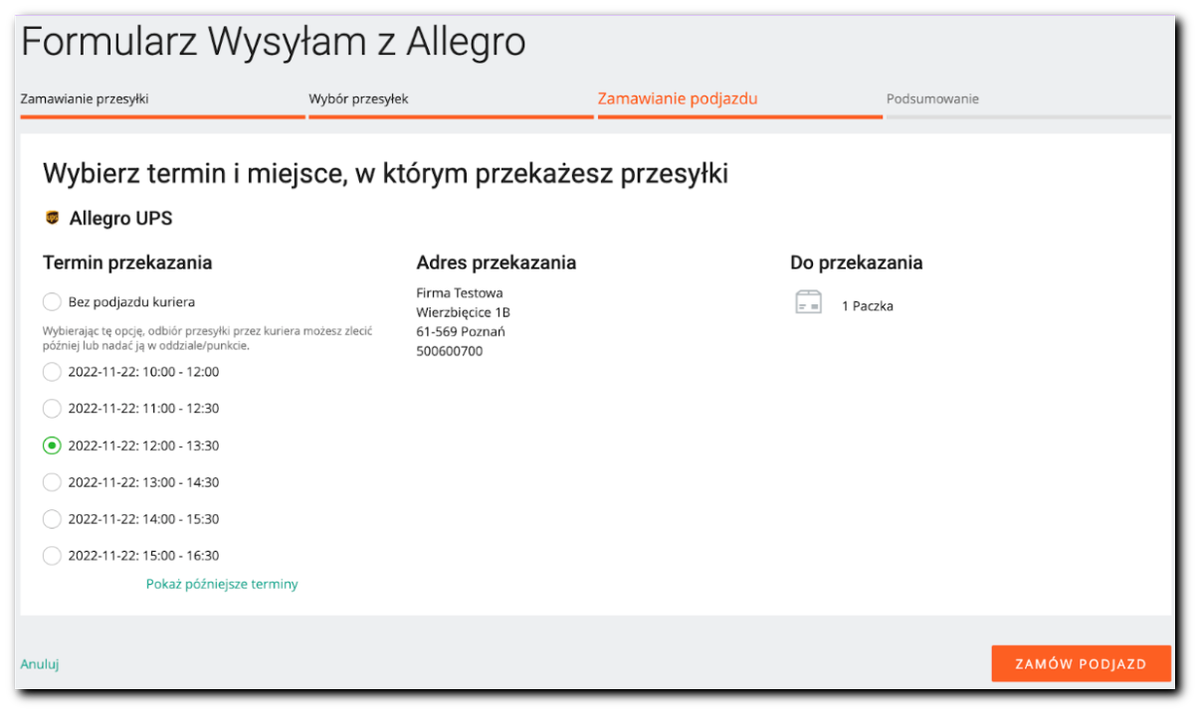
Task: Click the phone number 500600700
Action: point(449,351)
